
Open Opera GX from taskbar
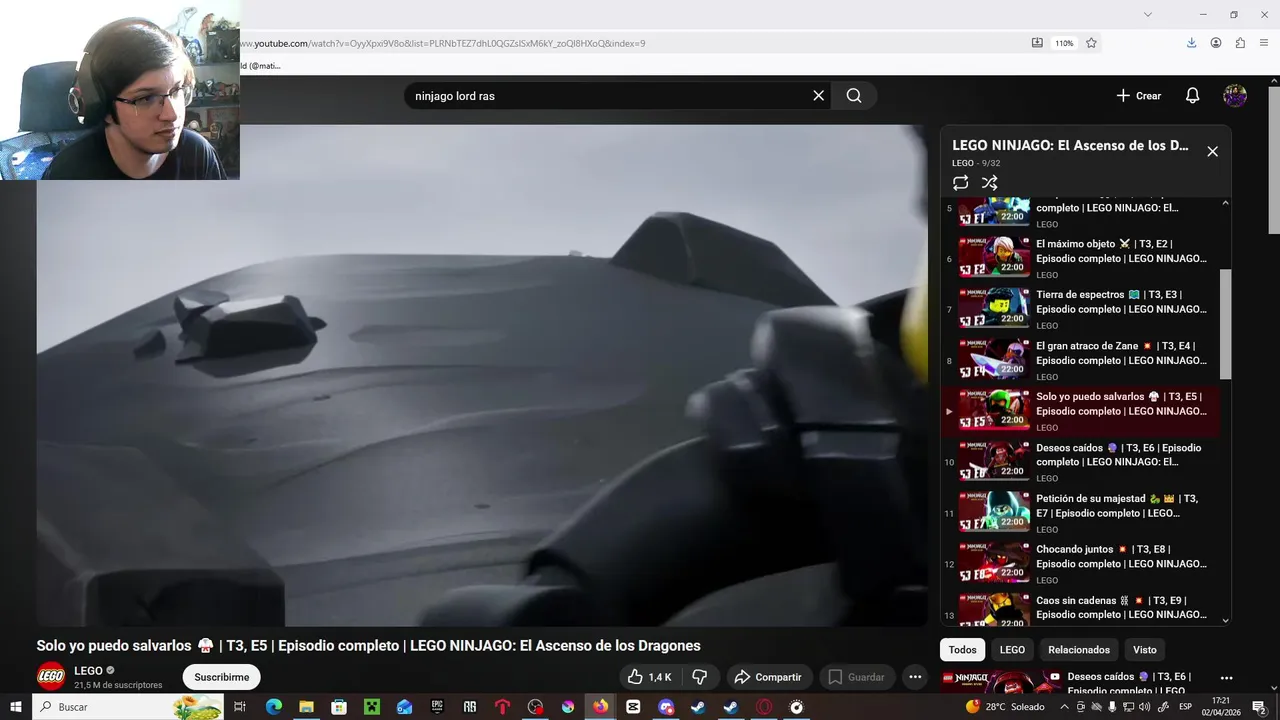[764, 706]
